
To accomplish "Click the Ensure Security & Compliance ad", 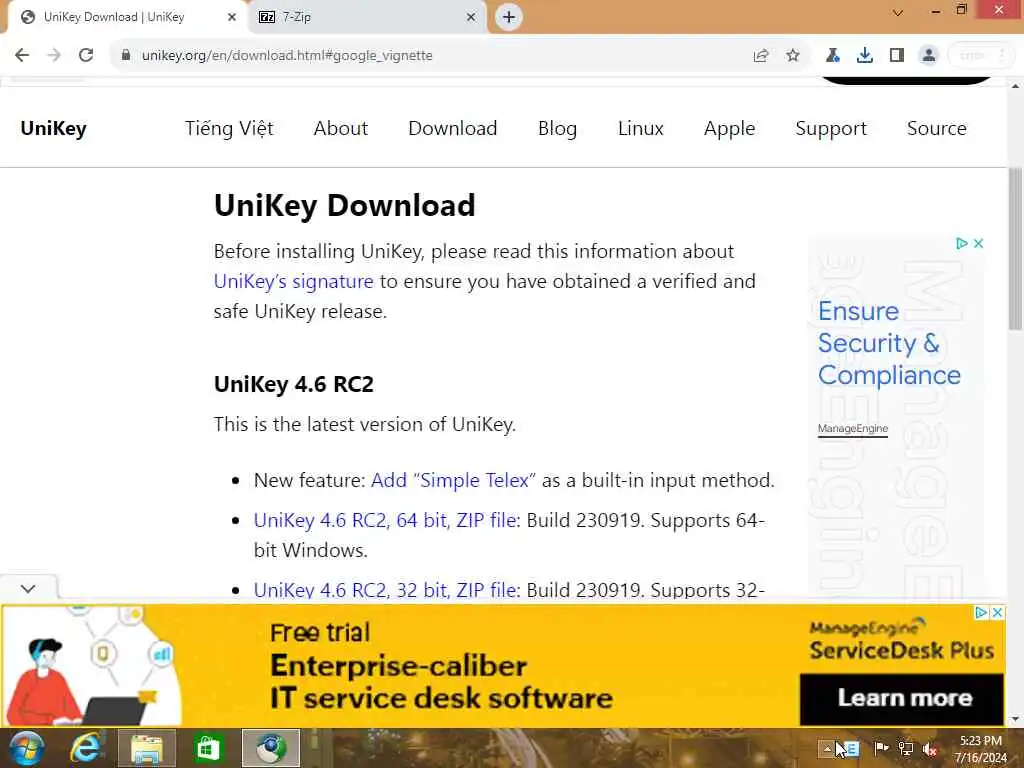I will [x=889, y=343].
